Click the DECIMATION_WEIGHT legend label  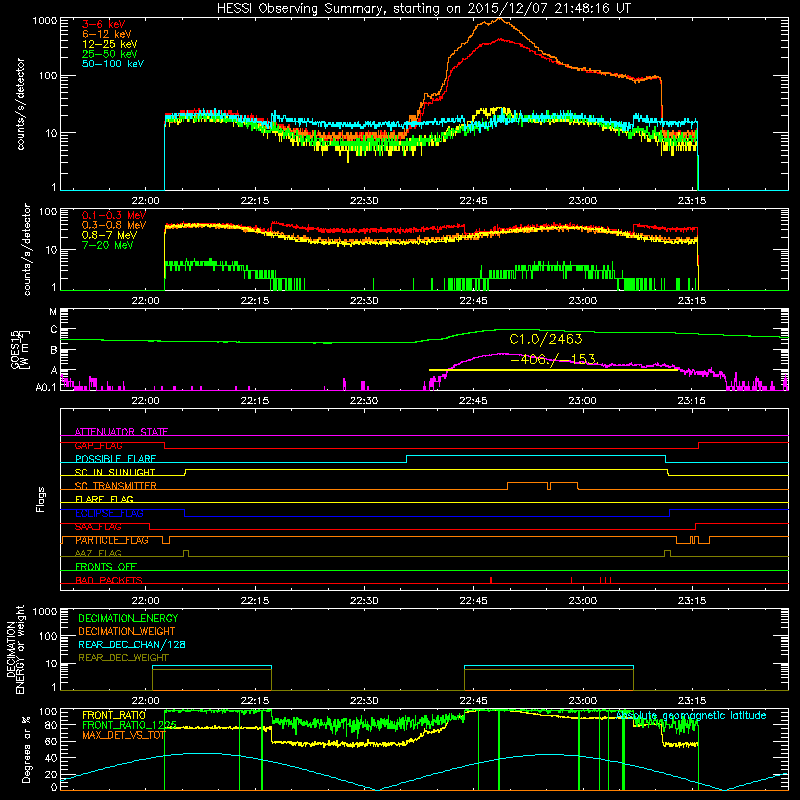(x=127, y=631)
